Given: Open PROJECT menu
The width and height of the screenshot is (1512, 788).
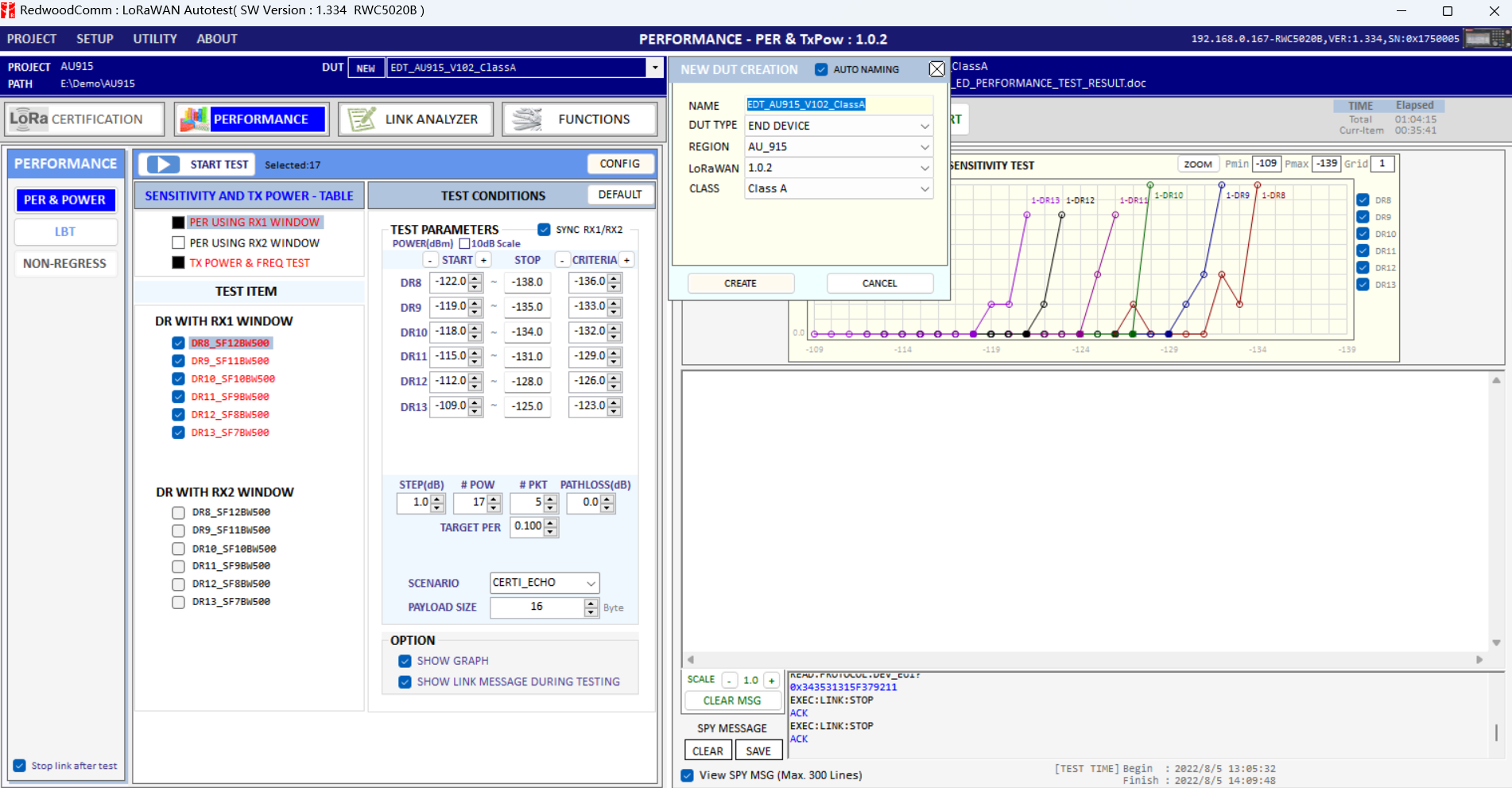Looking at the screenshot, I should (x=32, y=39).
